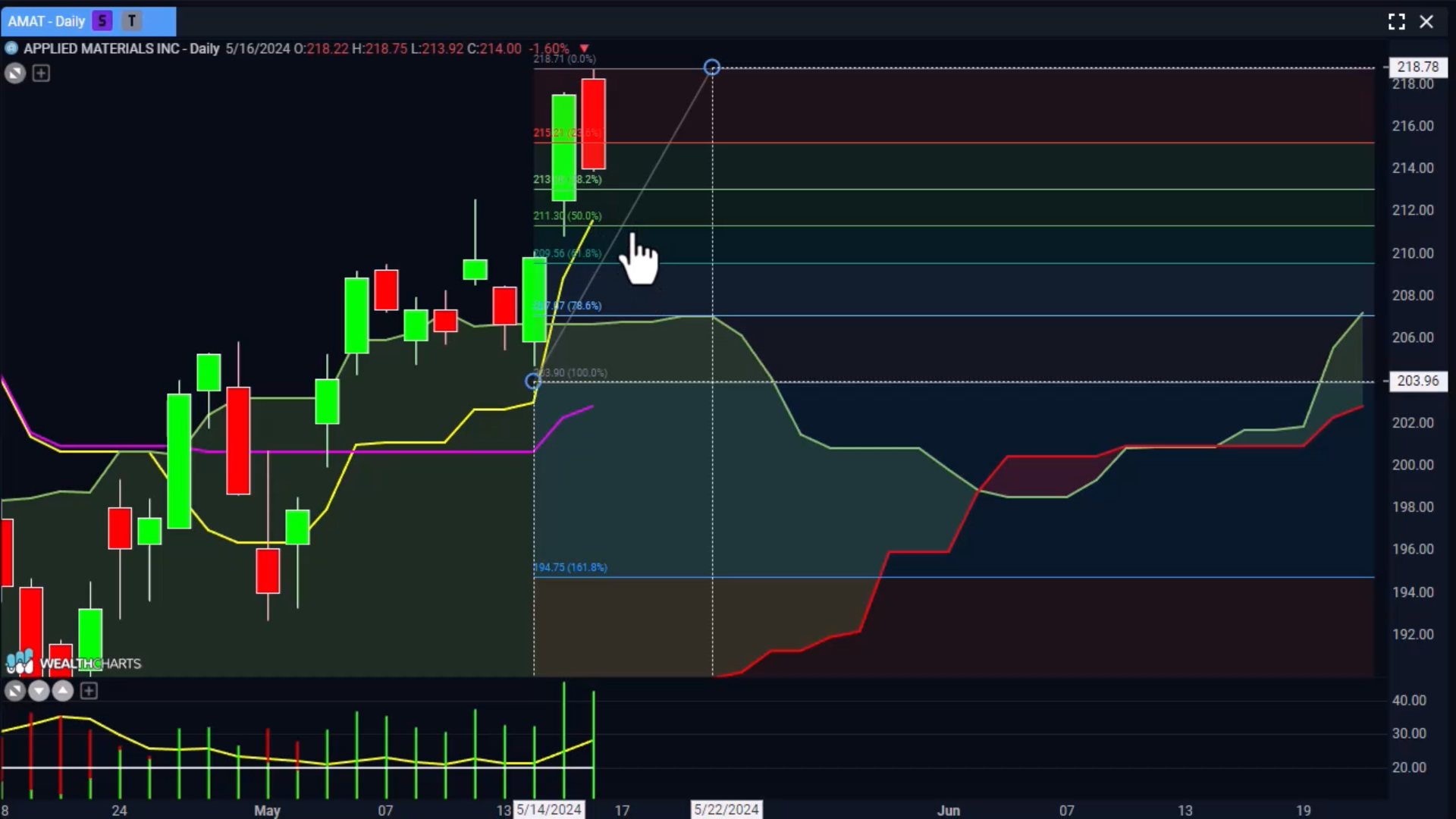1456x819 pixels.
Task: Click the APPLIED MATERIALS INC - Daily title
Action: coord(121,49)
